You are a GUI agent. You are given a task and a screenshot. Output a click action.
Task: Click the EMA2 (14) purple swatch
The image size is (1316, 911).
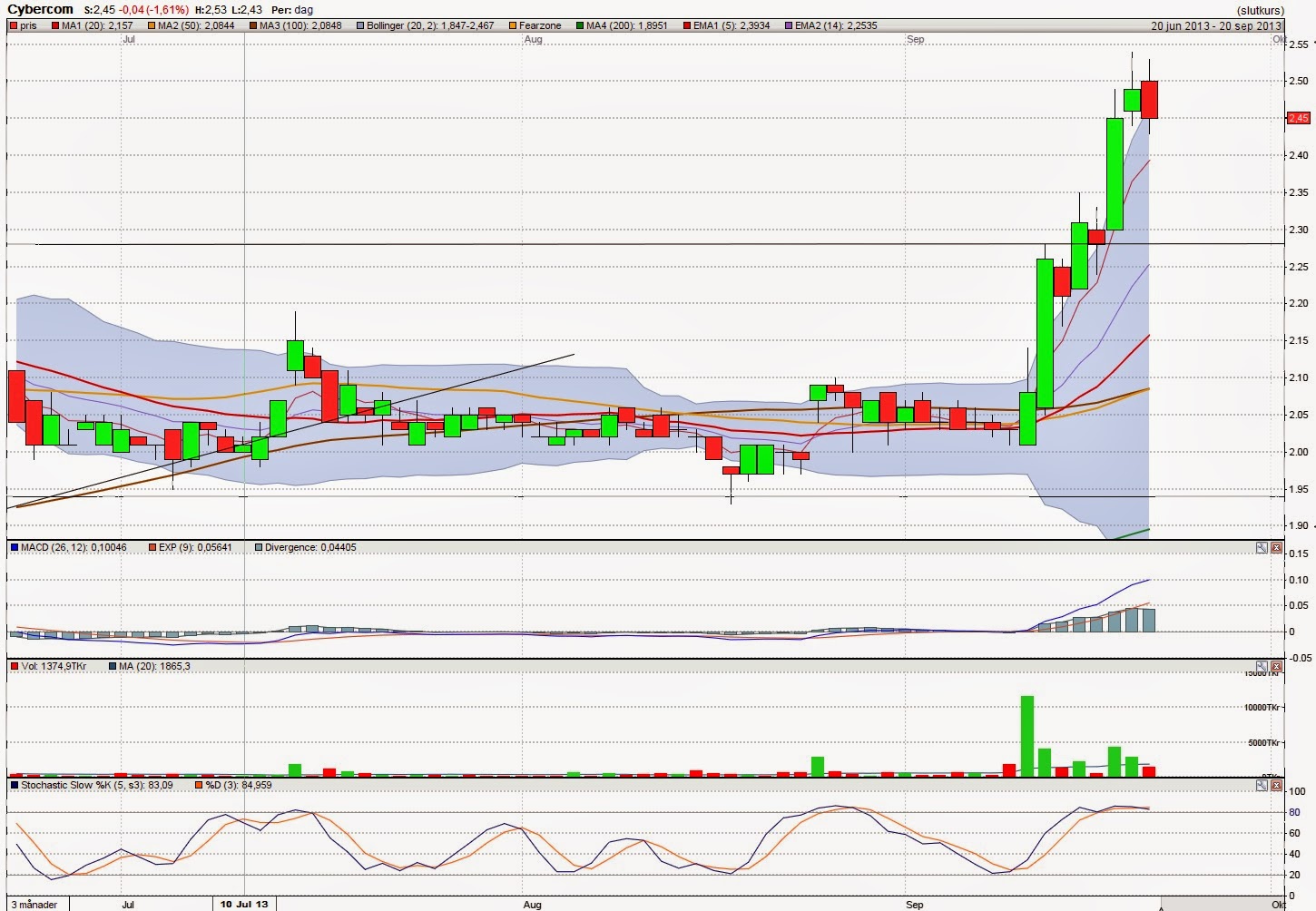[x=788, y=25]
